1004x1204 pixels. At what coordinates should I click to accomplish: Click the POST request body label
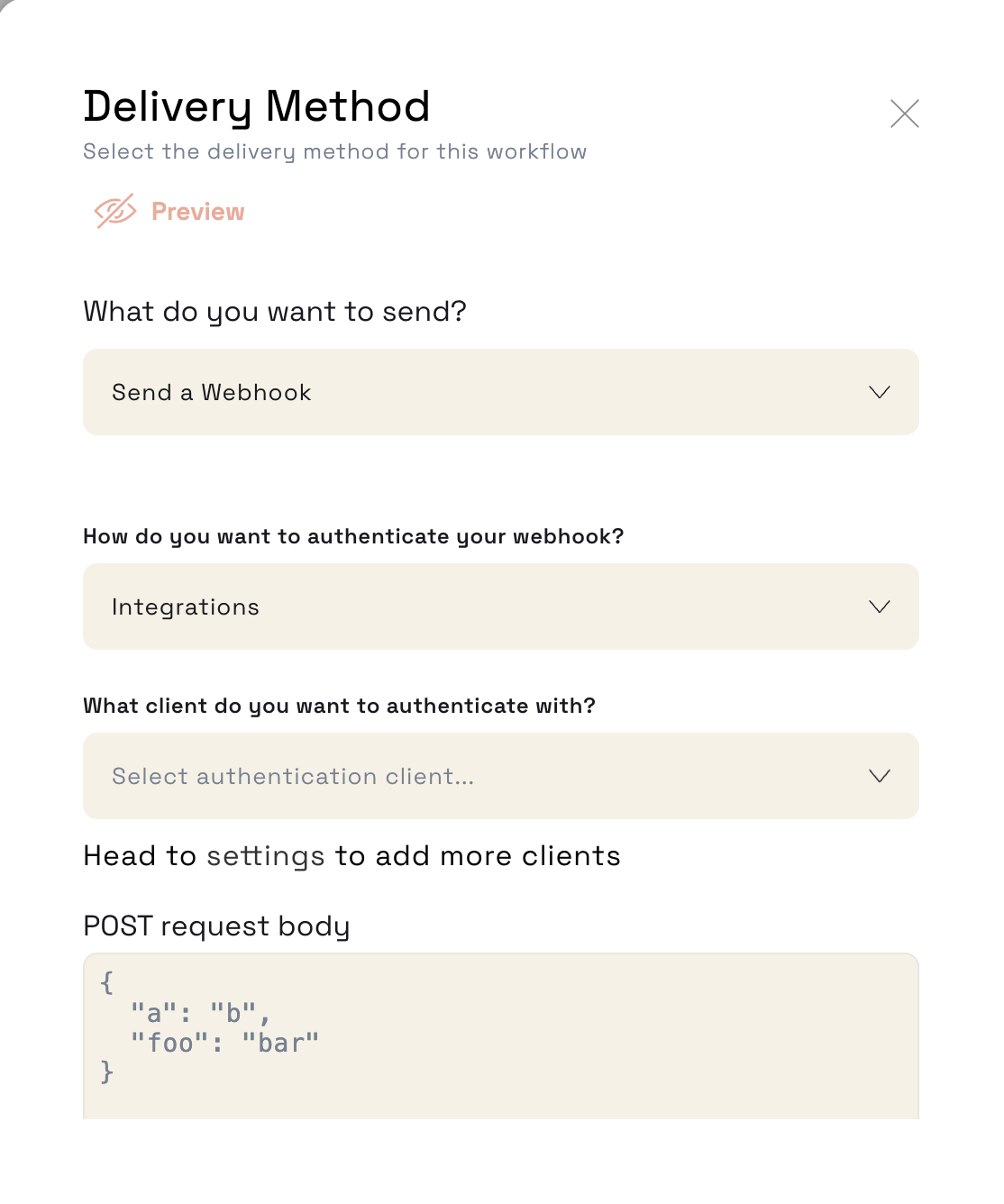216,926
